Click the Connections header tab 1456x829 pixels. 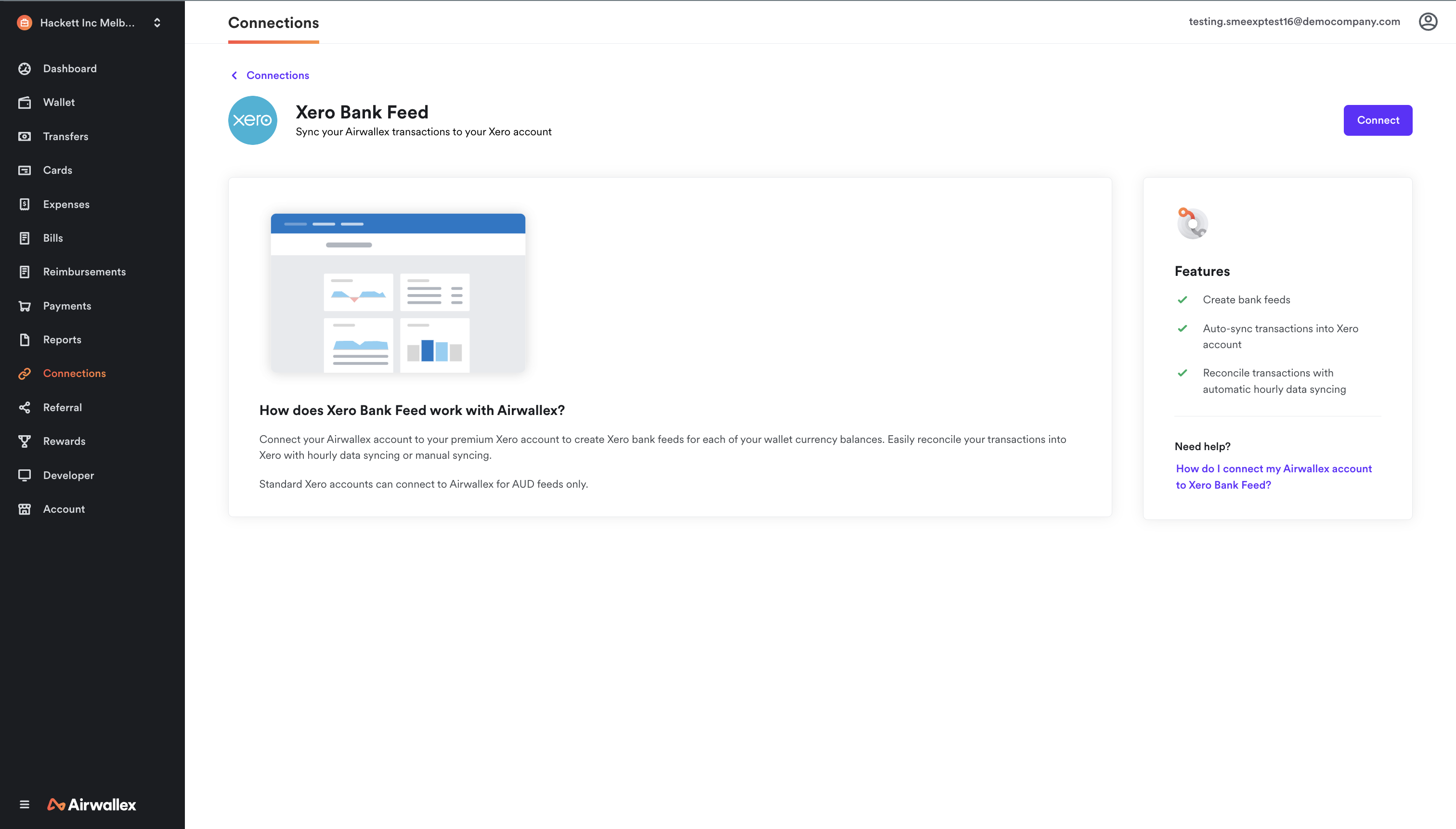(x=273, y=23)
